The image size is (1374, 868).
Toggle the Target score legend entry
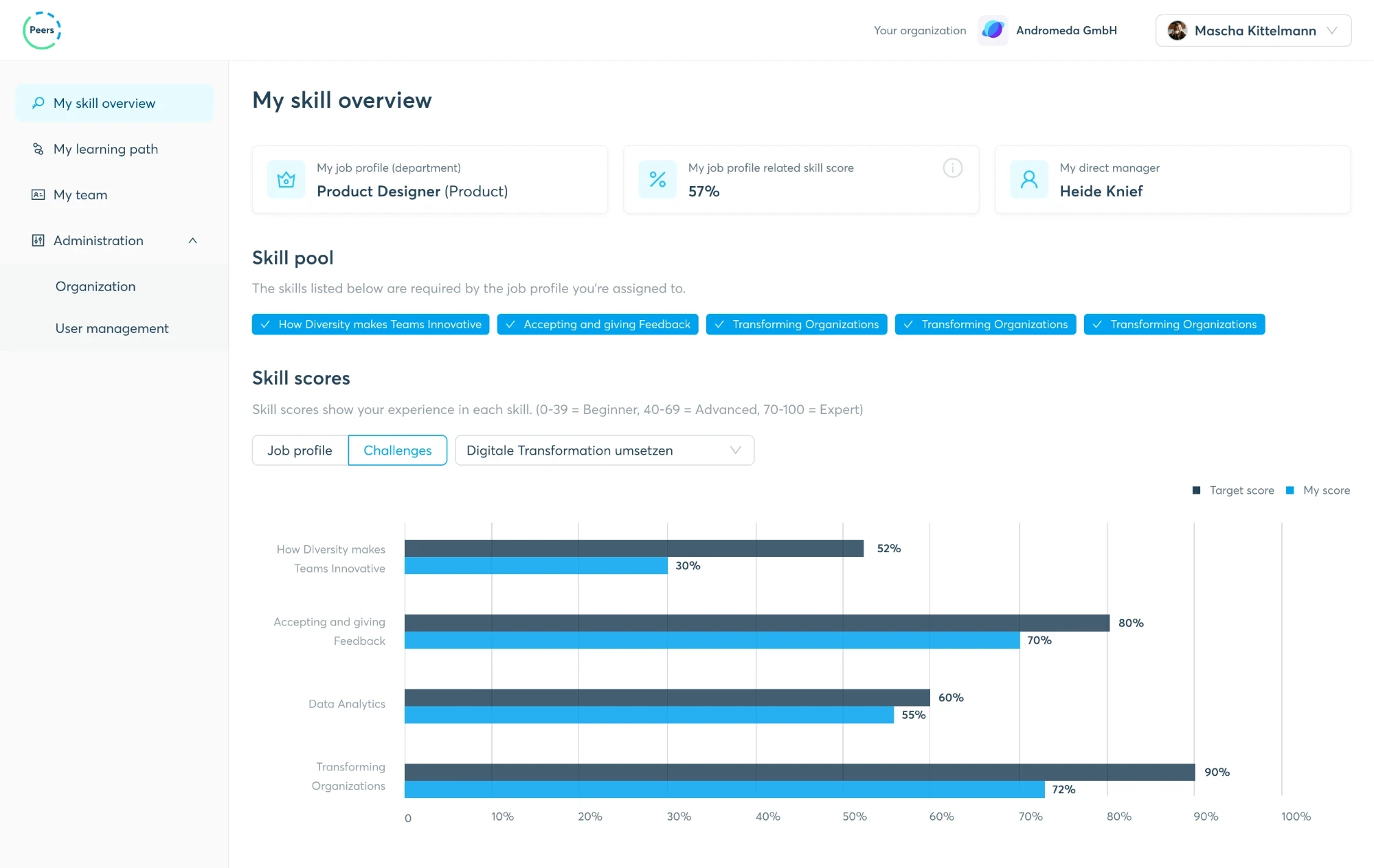point(1234,490)
